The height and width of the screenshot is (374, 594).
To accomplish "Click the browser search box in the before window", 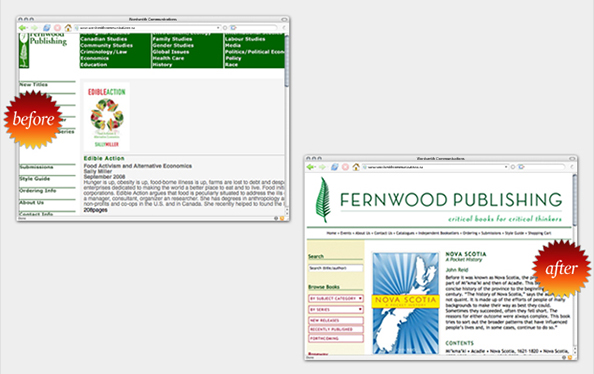I will click(x=253, y=28).
